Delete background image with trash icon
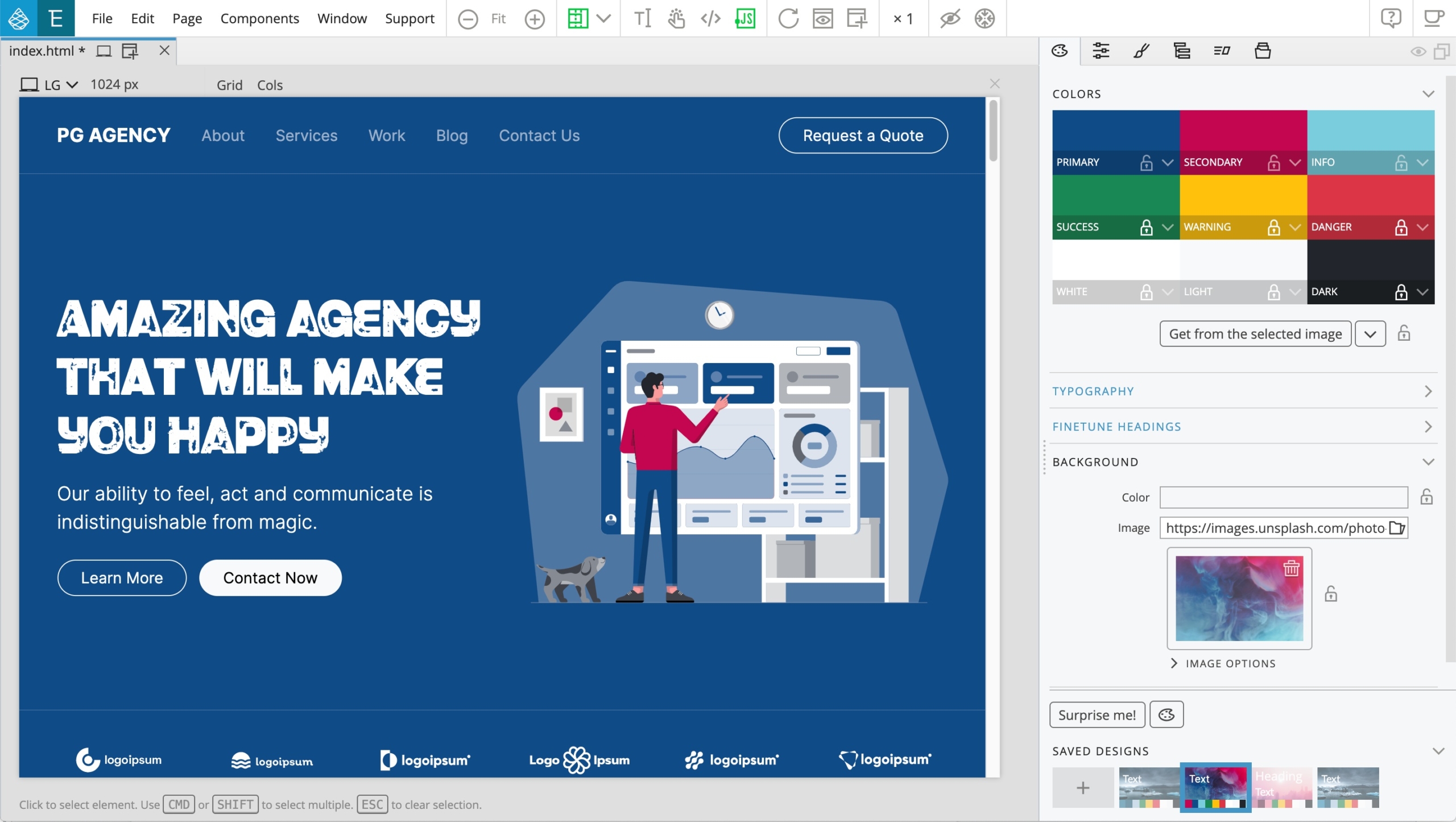 pyautogui.click(x=1291, y=568)
